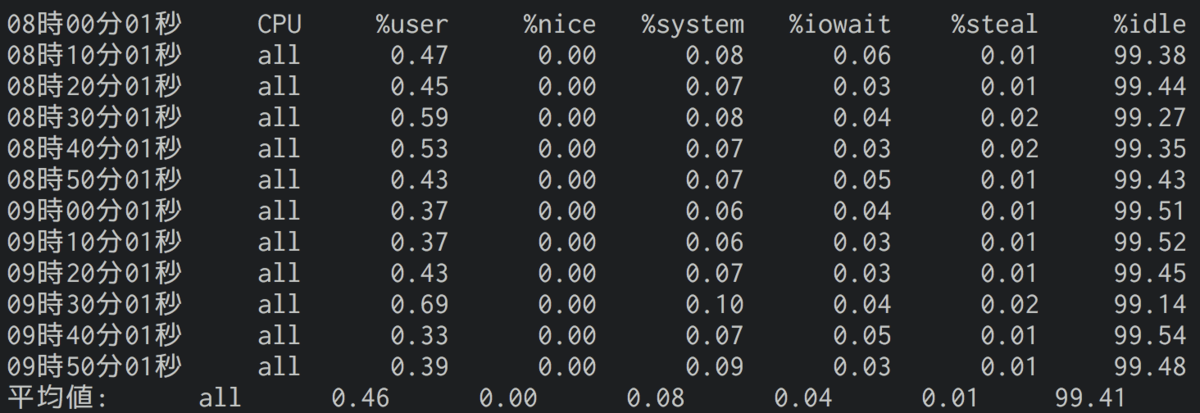The image size is (1200, 413).
Task: Select the %system column header
Action: [692, 25]
